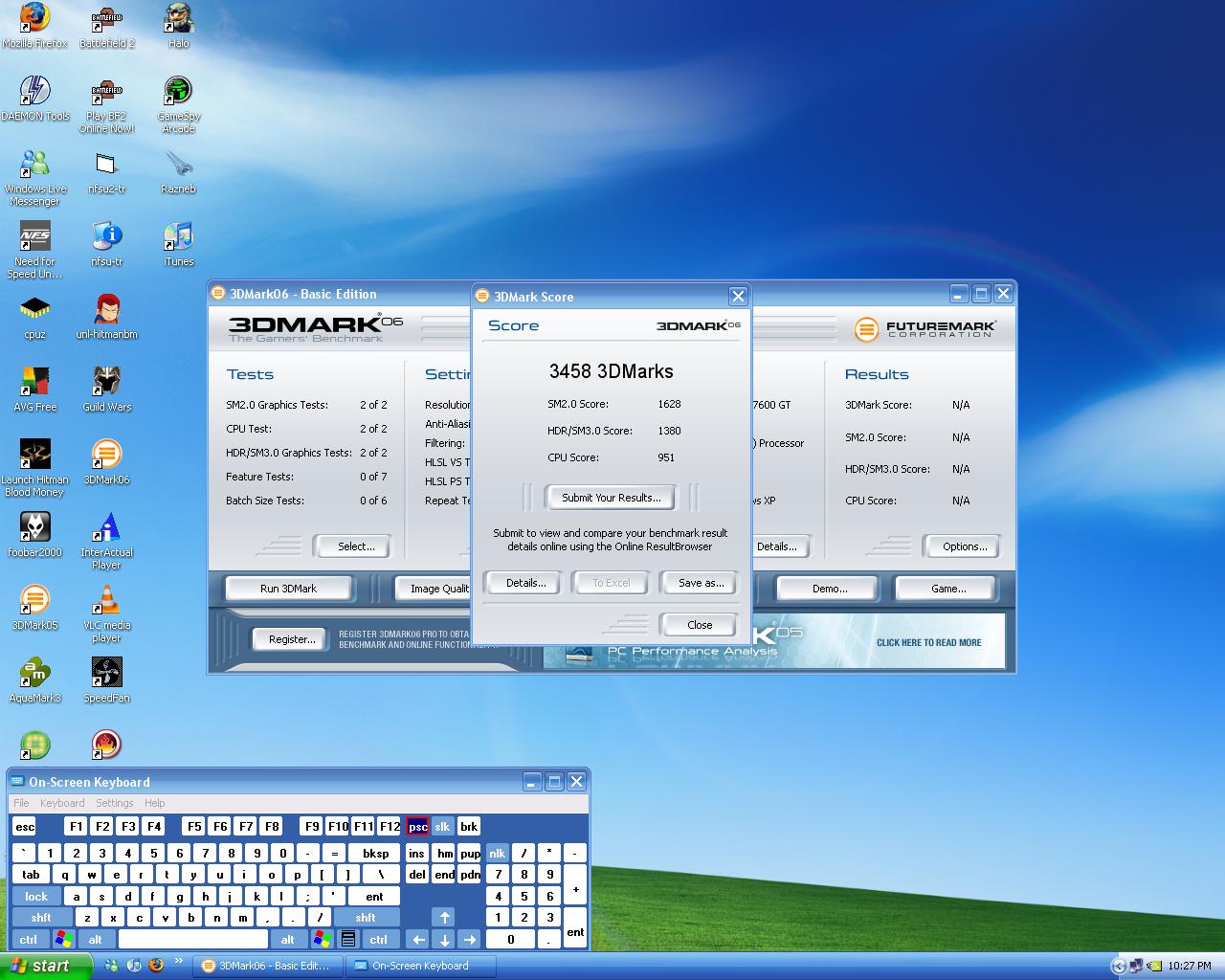
Task: Open Guild Wars desktop icon
Action: (x=106, y=390)
